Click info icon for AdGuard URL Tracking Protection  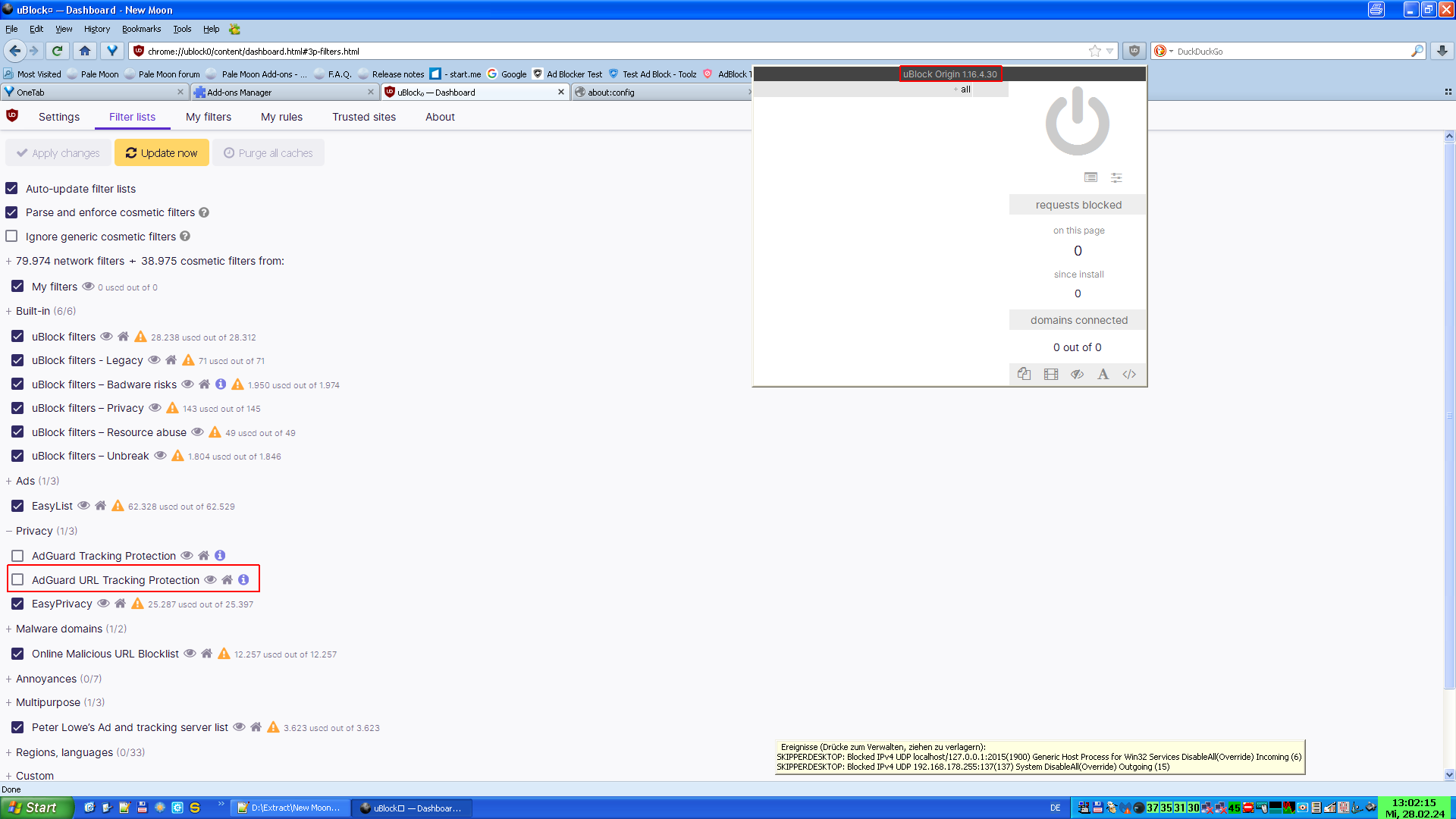point(243,579)
